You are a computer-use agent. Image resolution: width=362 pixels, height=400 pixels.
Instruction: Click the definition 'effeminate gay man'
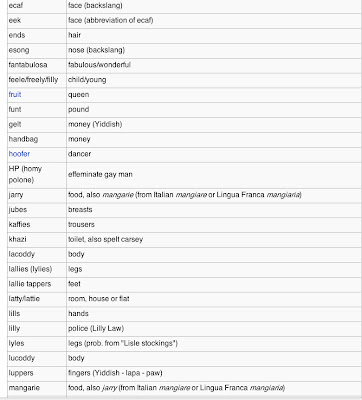[100, 174]
